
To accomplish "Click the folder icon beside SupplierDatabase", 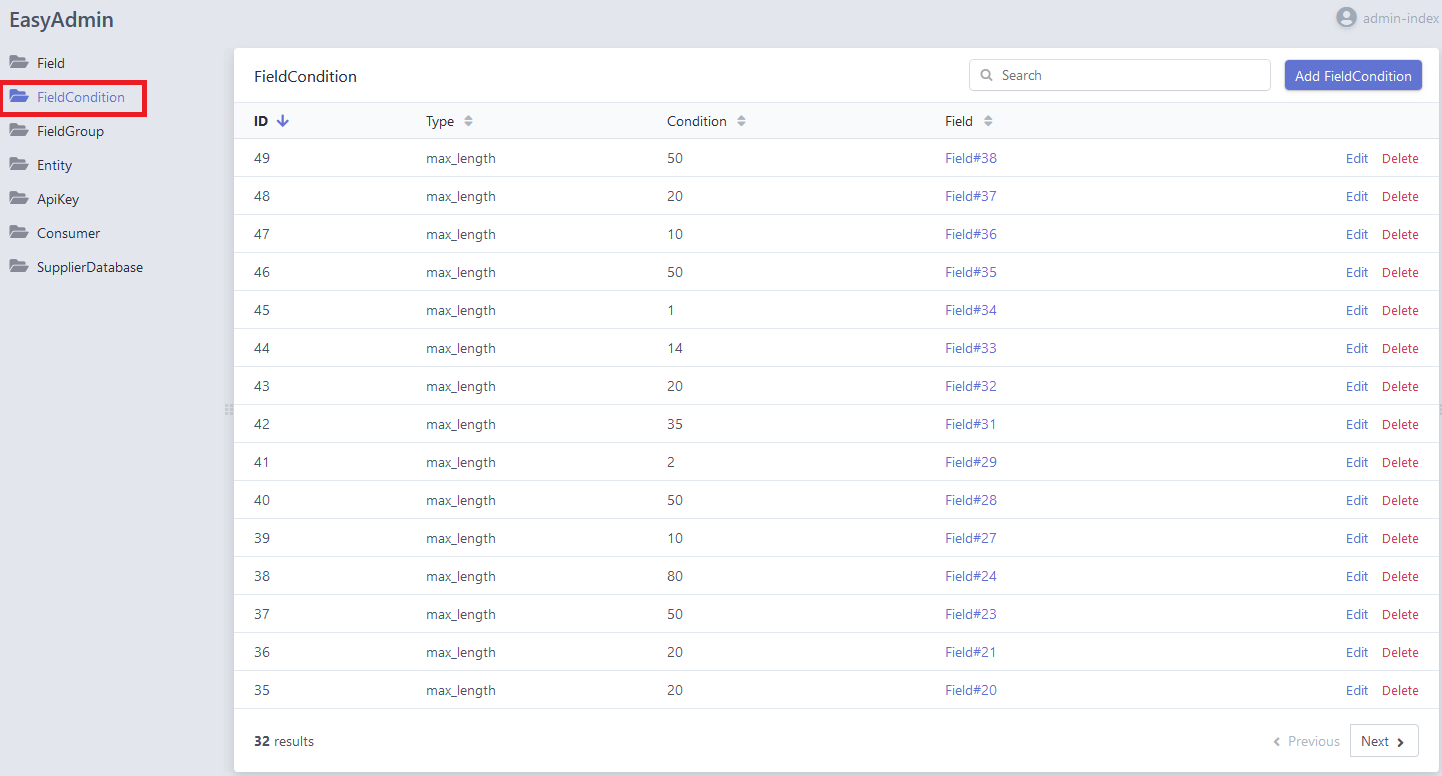I will coord(18,267).
